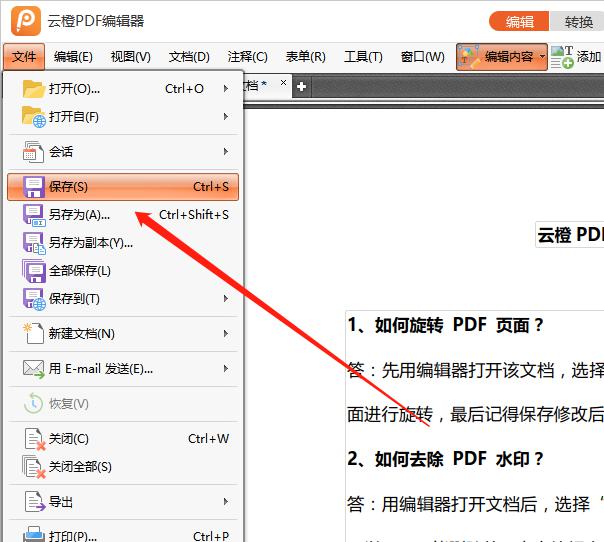
Task: Click the globe folder icon beside 打开自(F)
Action: click(34, 117)
